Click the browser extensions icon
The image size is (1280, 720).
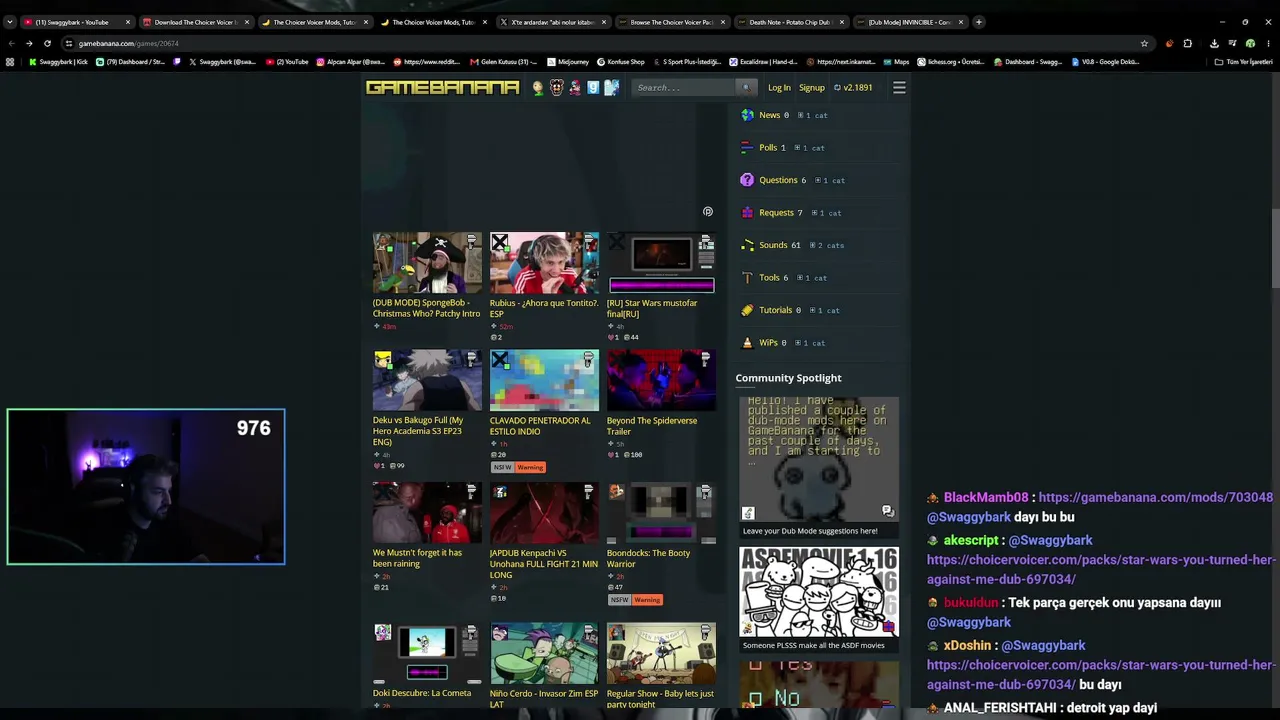tap(1187, 44)
